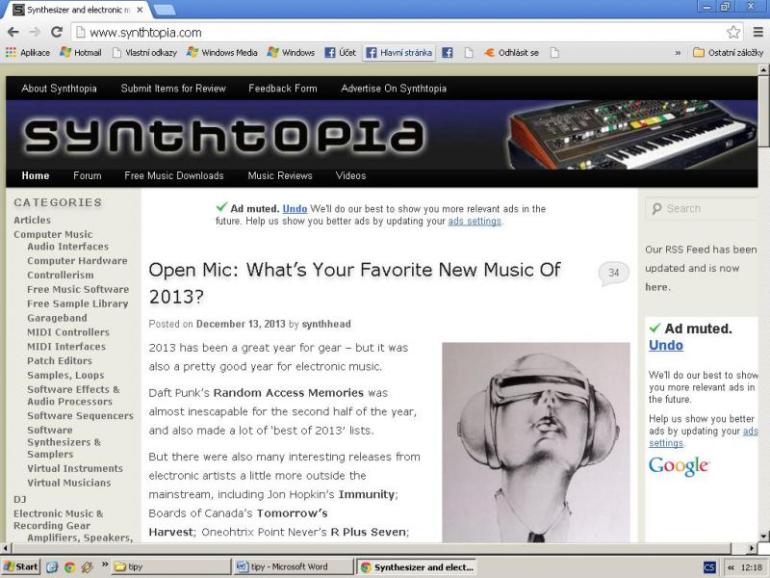
Task: Open the Vlastní odkazy bookmark
Action: point(144,53)
